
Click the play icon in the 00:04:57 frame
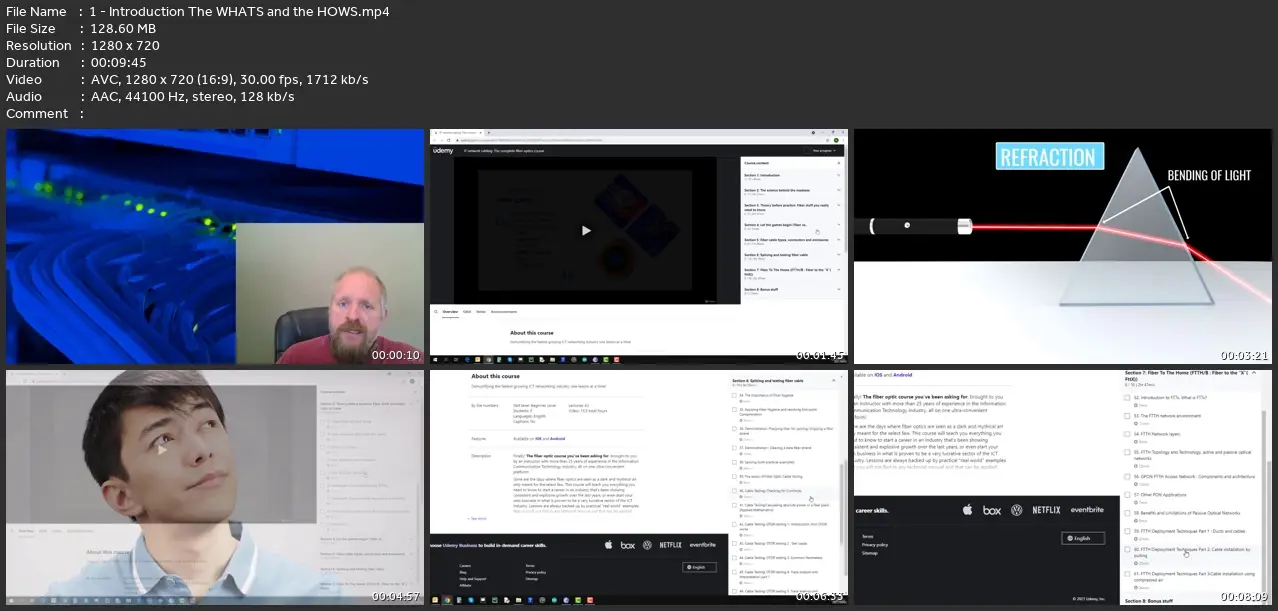click(x=161, y=449)
